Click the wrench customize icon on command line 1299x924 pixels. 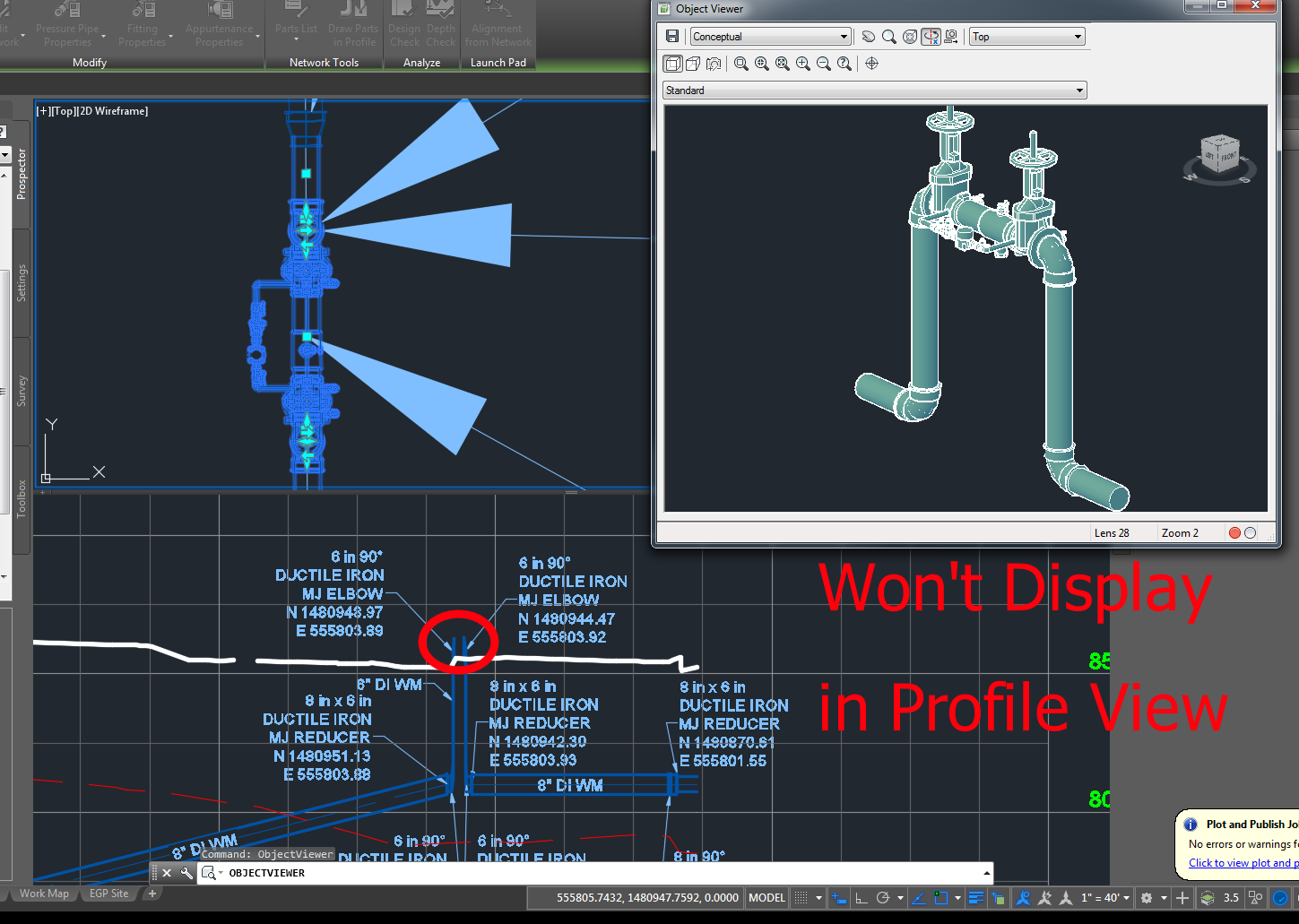coord(186,873)
